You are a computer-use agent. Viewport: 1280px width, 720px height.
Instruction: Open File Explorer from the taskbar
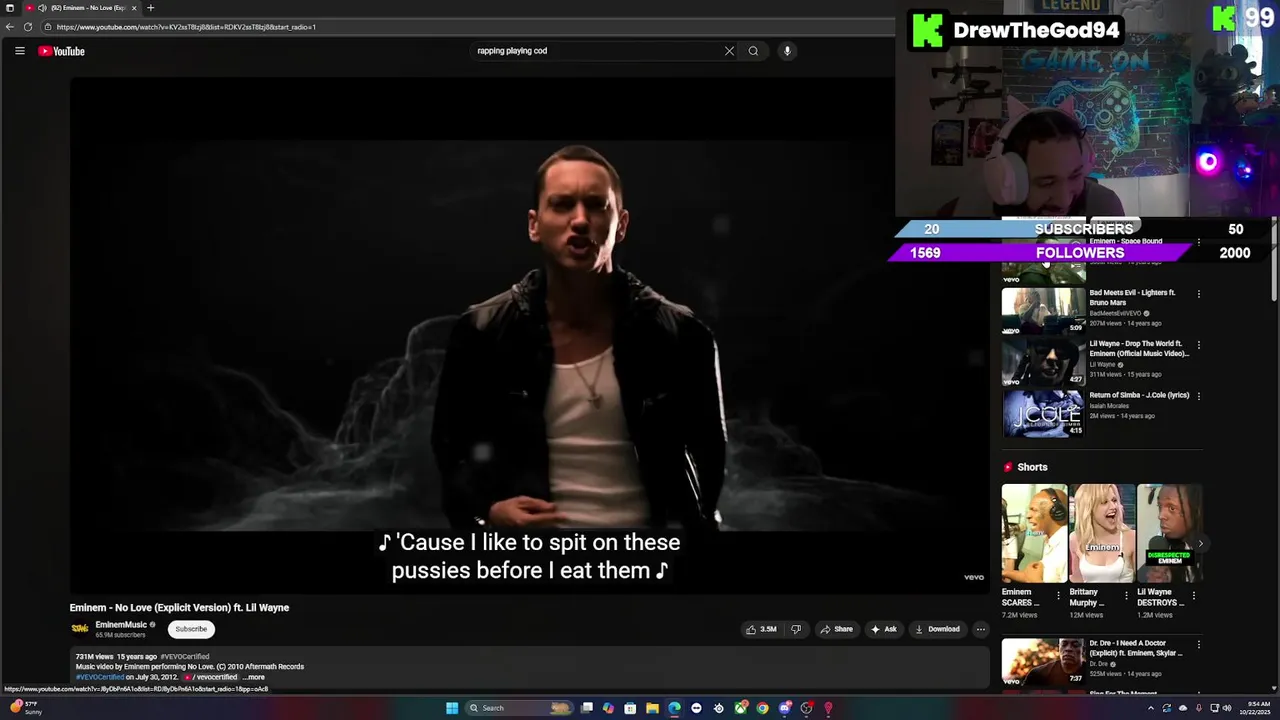pyautogui.click(x=652, y=708)
